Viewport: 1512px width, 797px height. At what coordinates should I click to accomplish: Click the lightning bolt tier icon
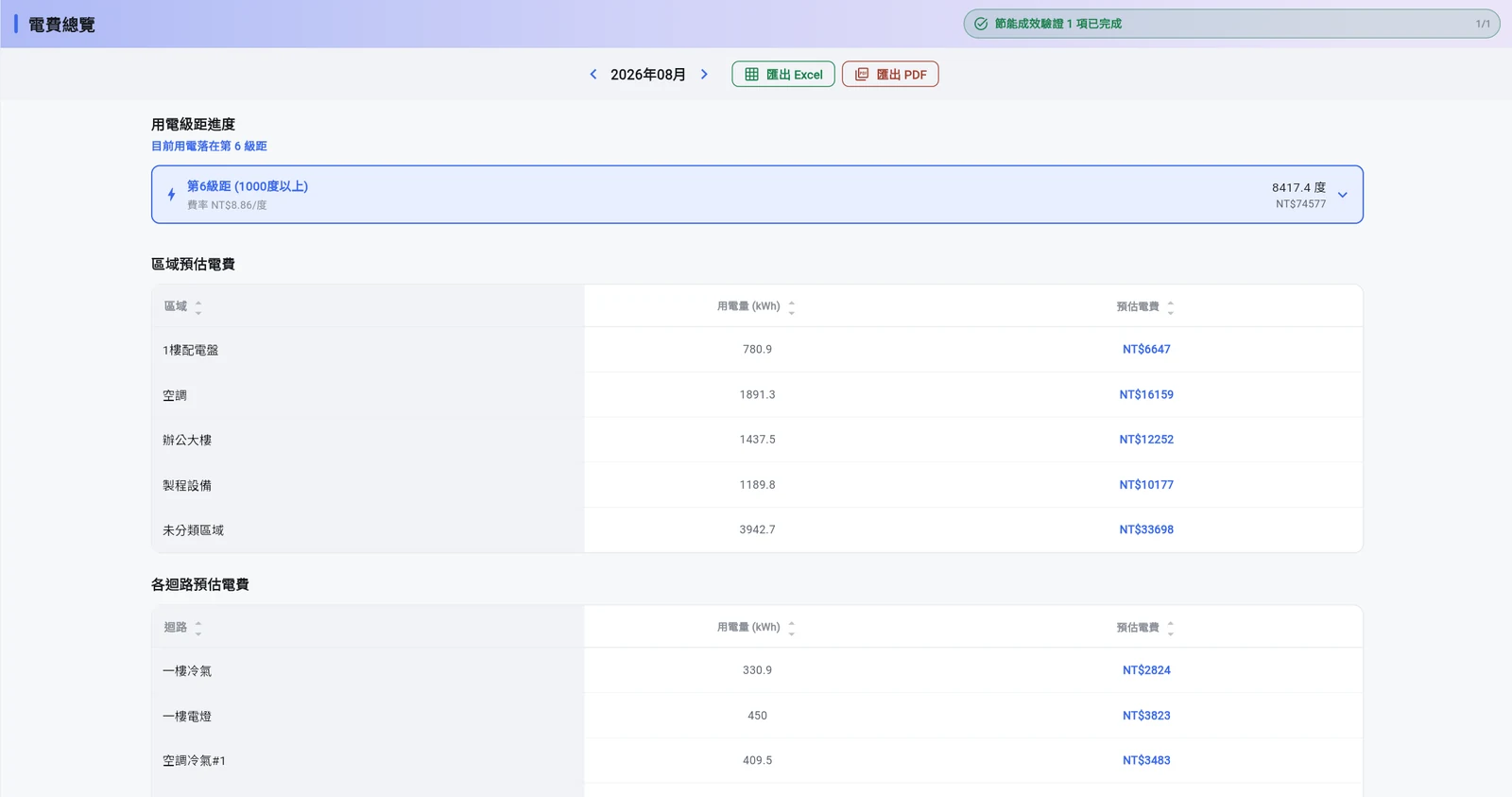[171, 195]
